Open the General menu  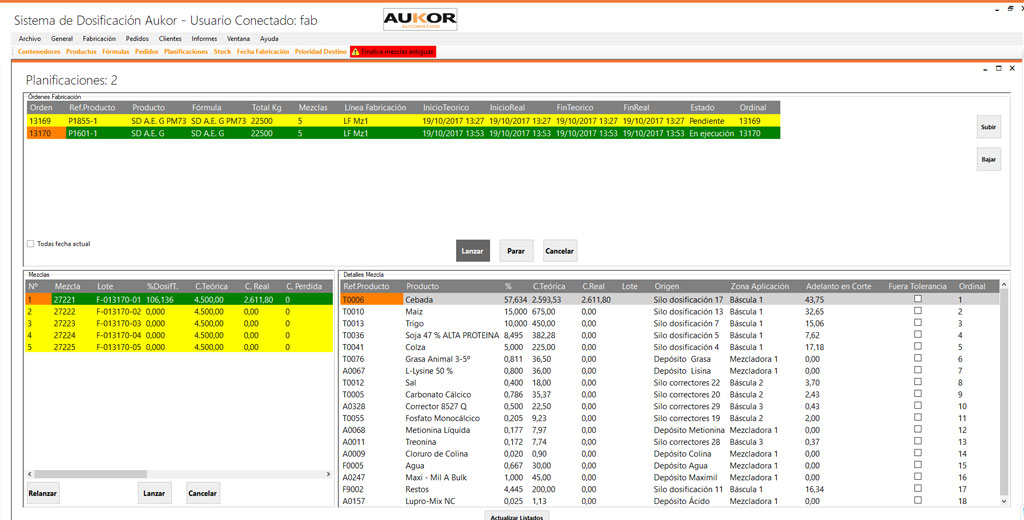(62, 39)
